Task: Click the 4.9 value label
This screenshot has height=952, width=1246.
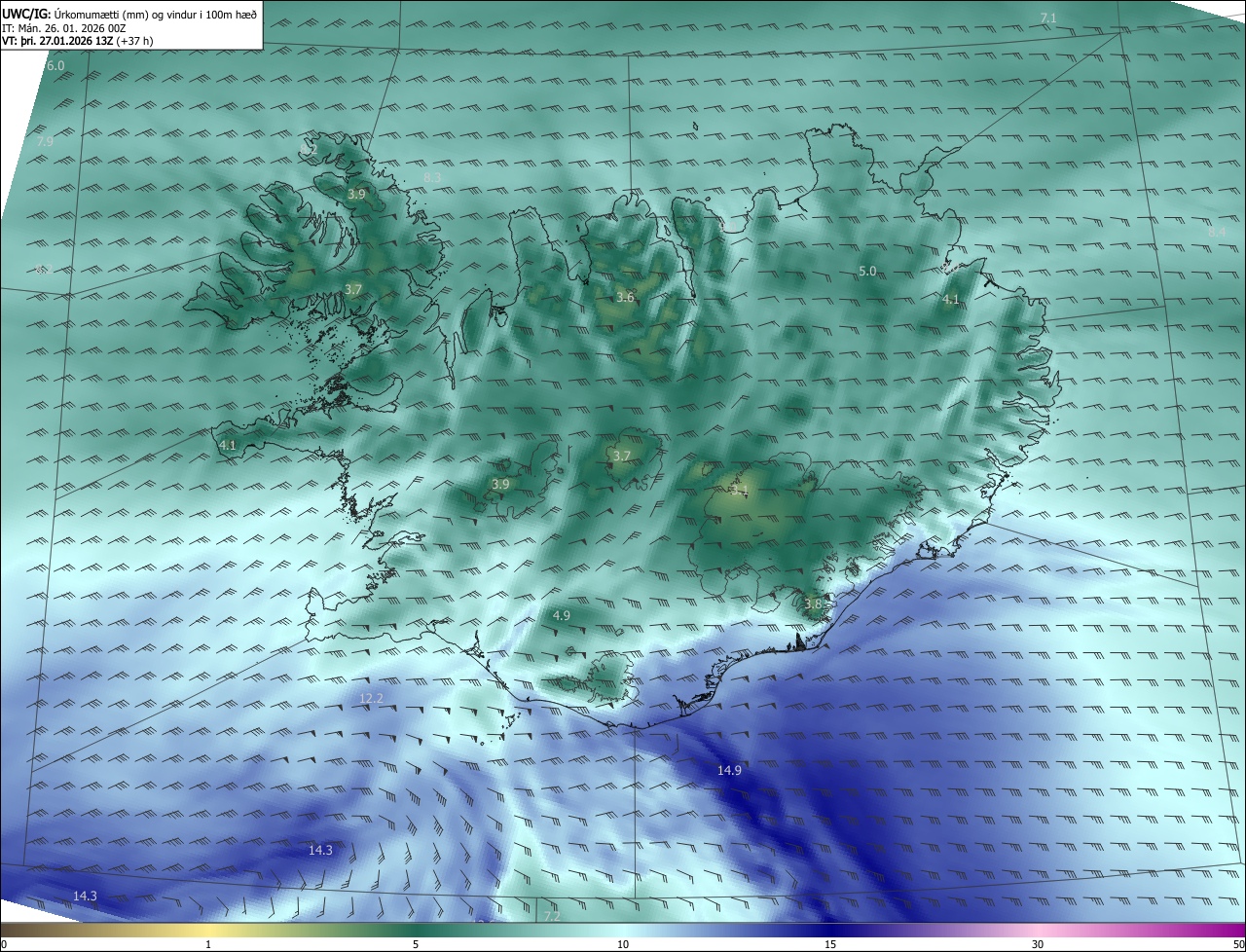Action: pos(562,615)
